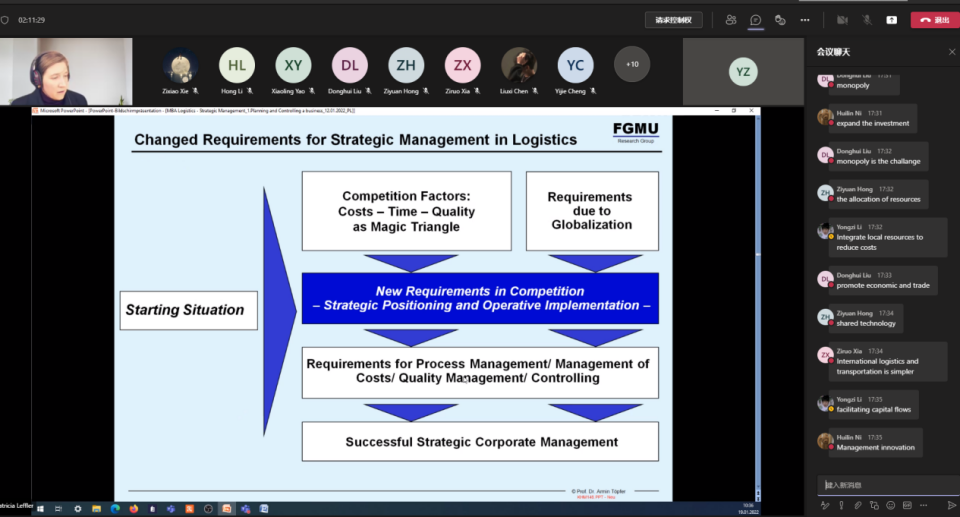
Task: Click the meeting chat bubble icon
Action: coord(756,20)
